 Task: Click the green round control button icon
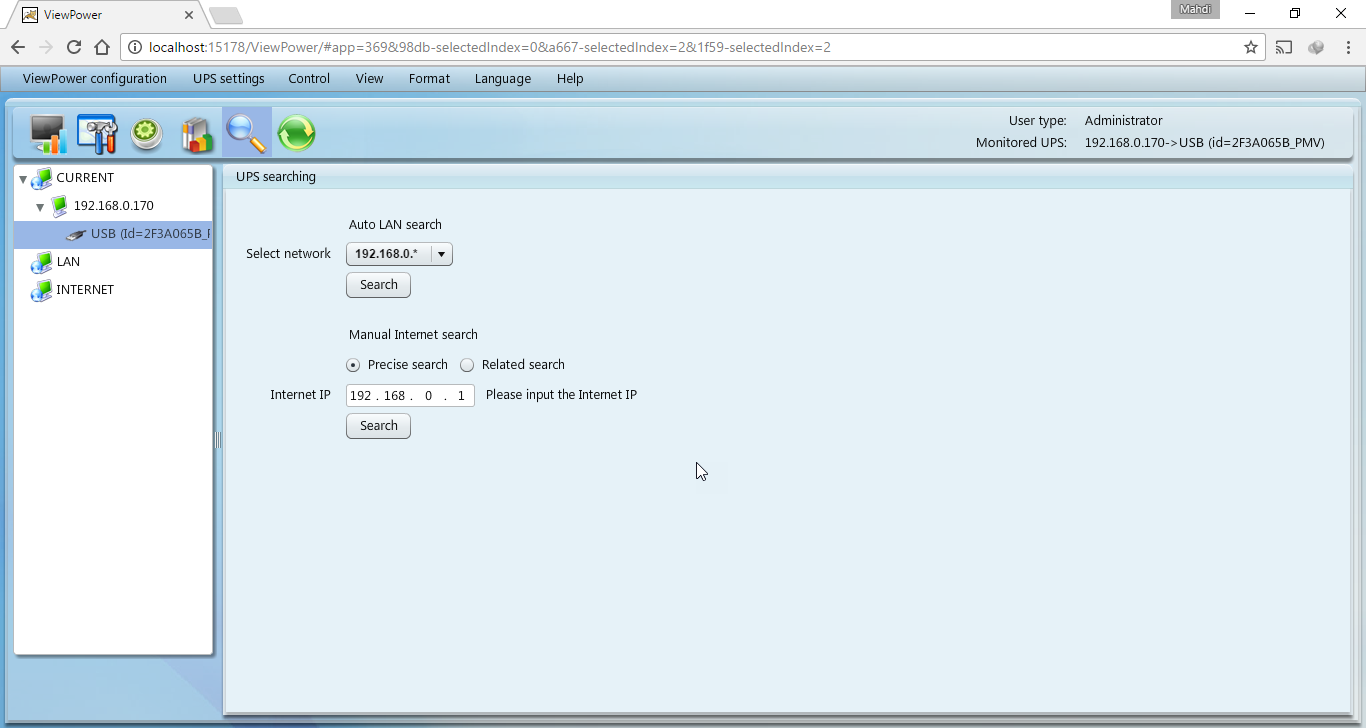[147, 134]
